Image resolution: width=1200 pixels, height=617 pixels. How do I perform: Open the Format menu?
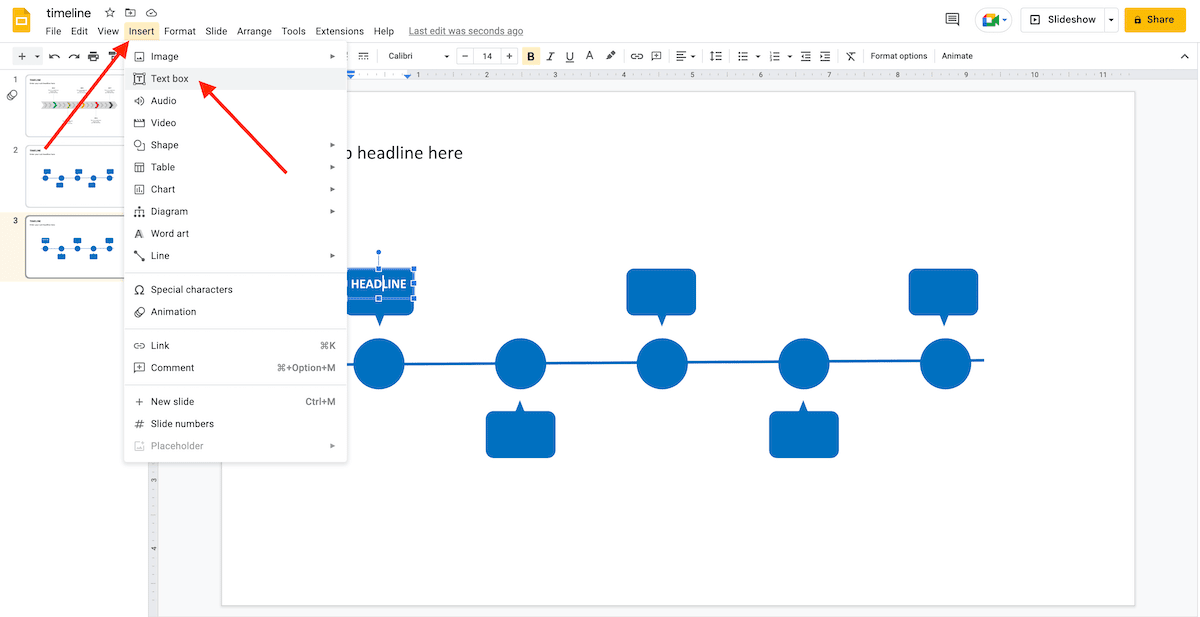180,31
